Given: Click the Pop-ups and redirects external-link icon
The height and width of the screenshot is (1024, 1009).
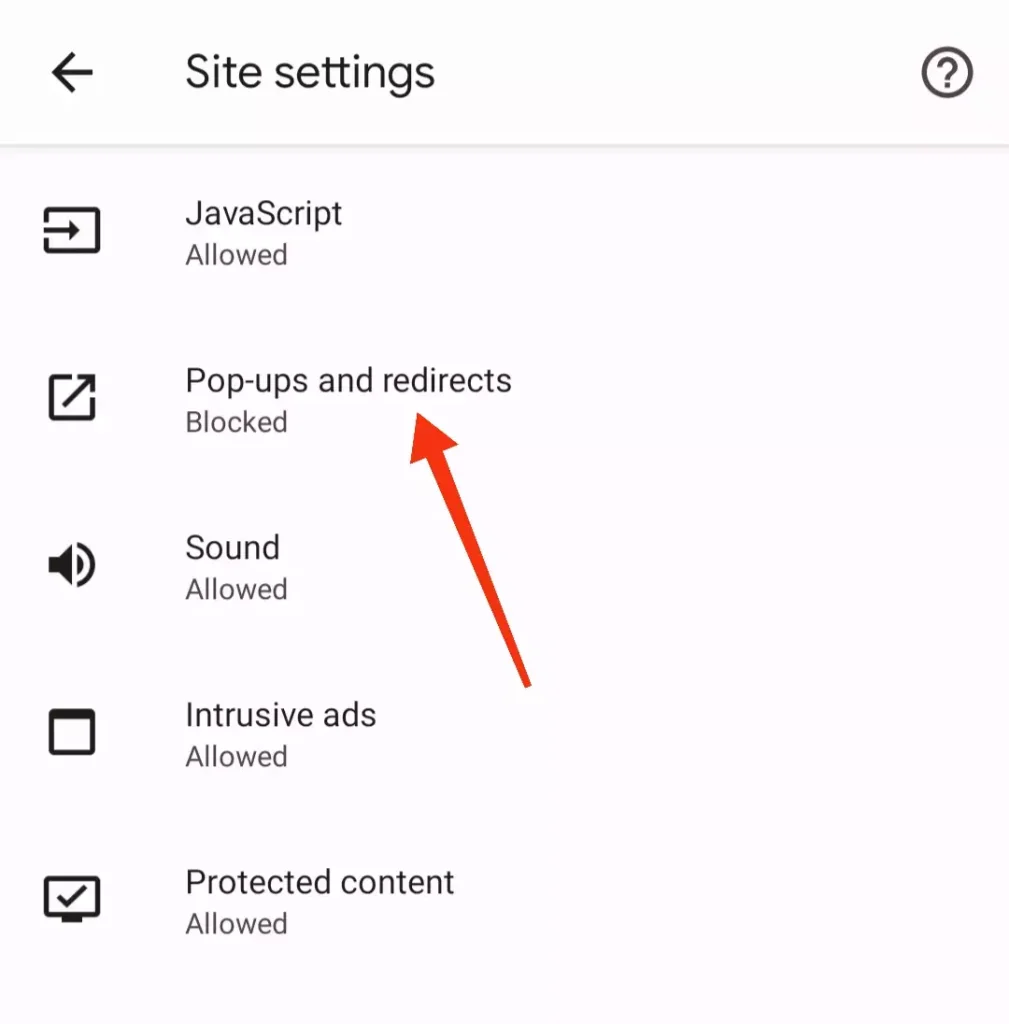Looking at the screenshot, I should (x=72, y=397).
